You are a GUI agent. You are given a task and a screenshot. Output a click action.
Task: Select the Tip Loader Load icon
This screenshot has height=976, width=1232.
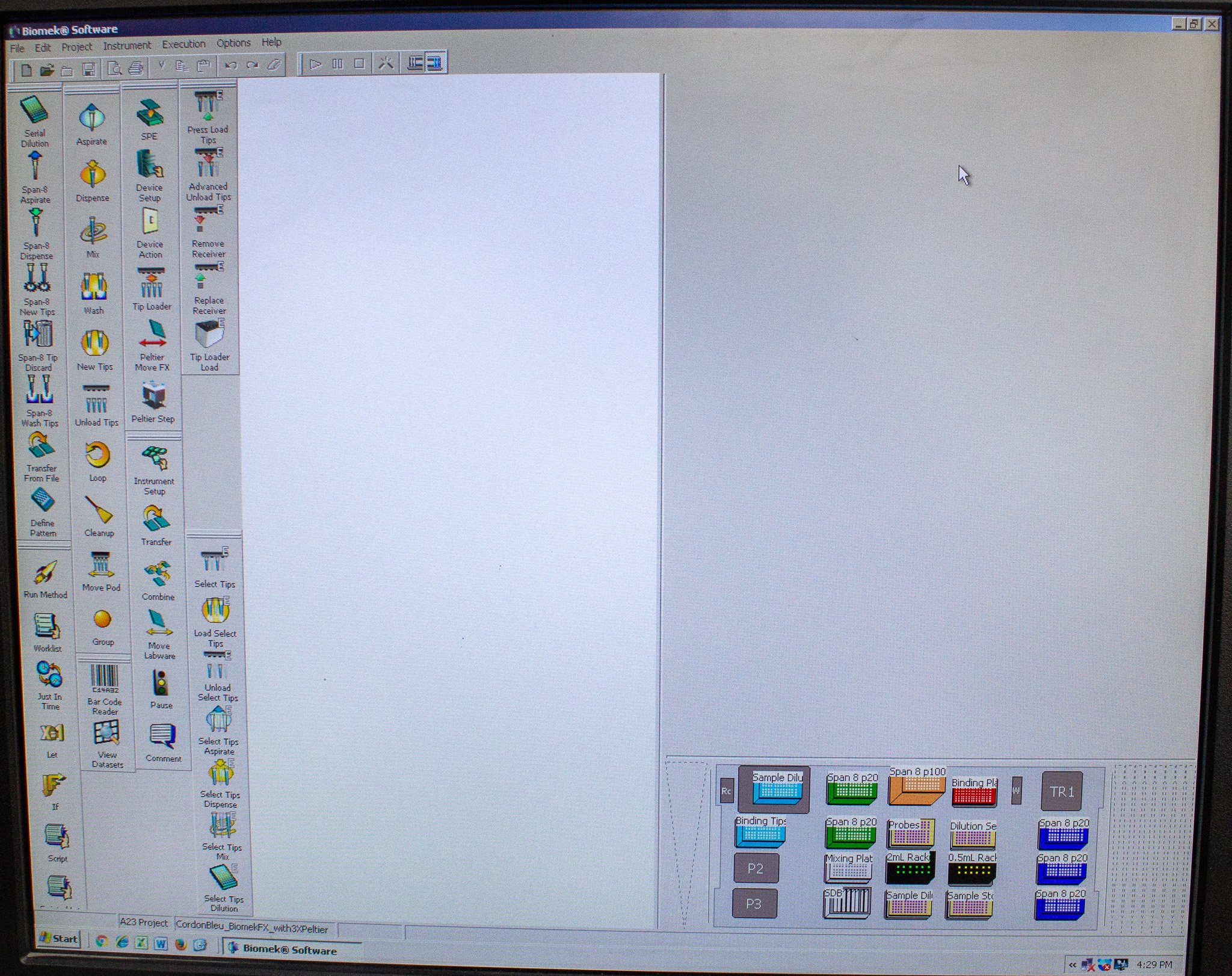(209, 335)
